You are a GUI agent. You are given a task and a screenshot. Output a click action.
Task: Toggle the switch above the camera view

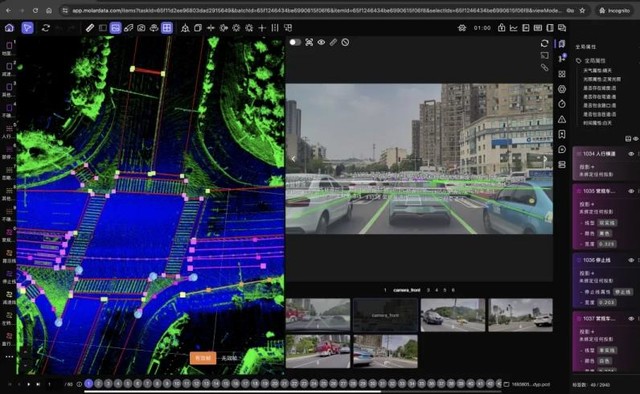click(x=295, y=42)
